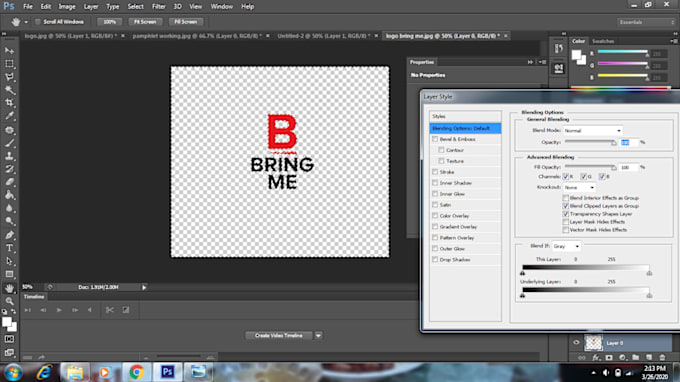680x382 pixels.
Task: Open the Windows Start menu
Action: pos(14,372)
